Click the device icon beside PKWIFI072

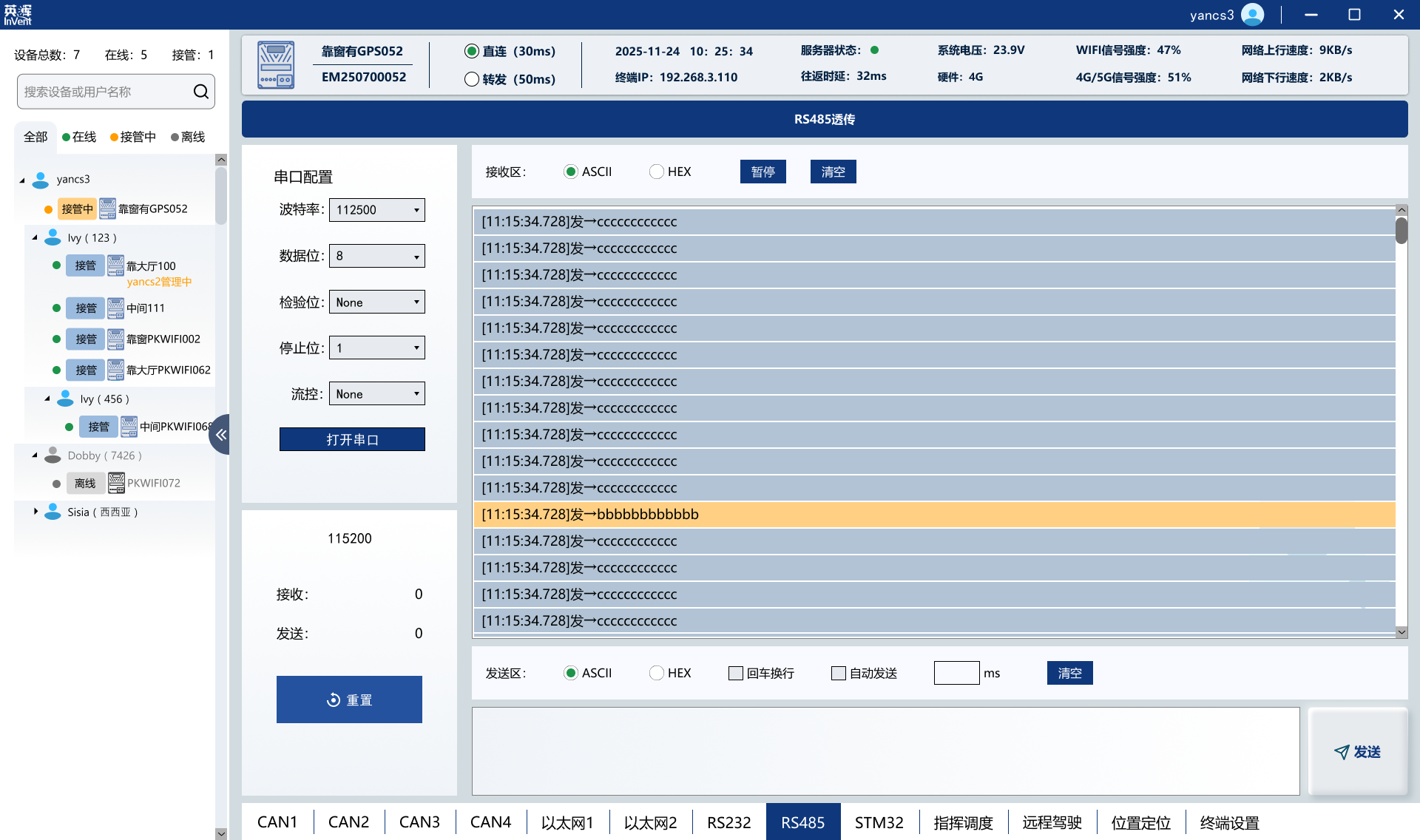point(116,483)
